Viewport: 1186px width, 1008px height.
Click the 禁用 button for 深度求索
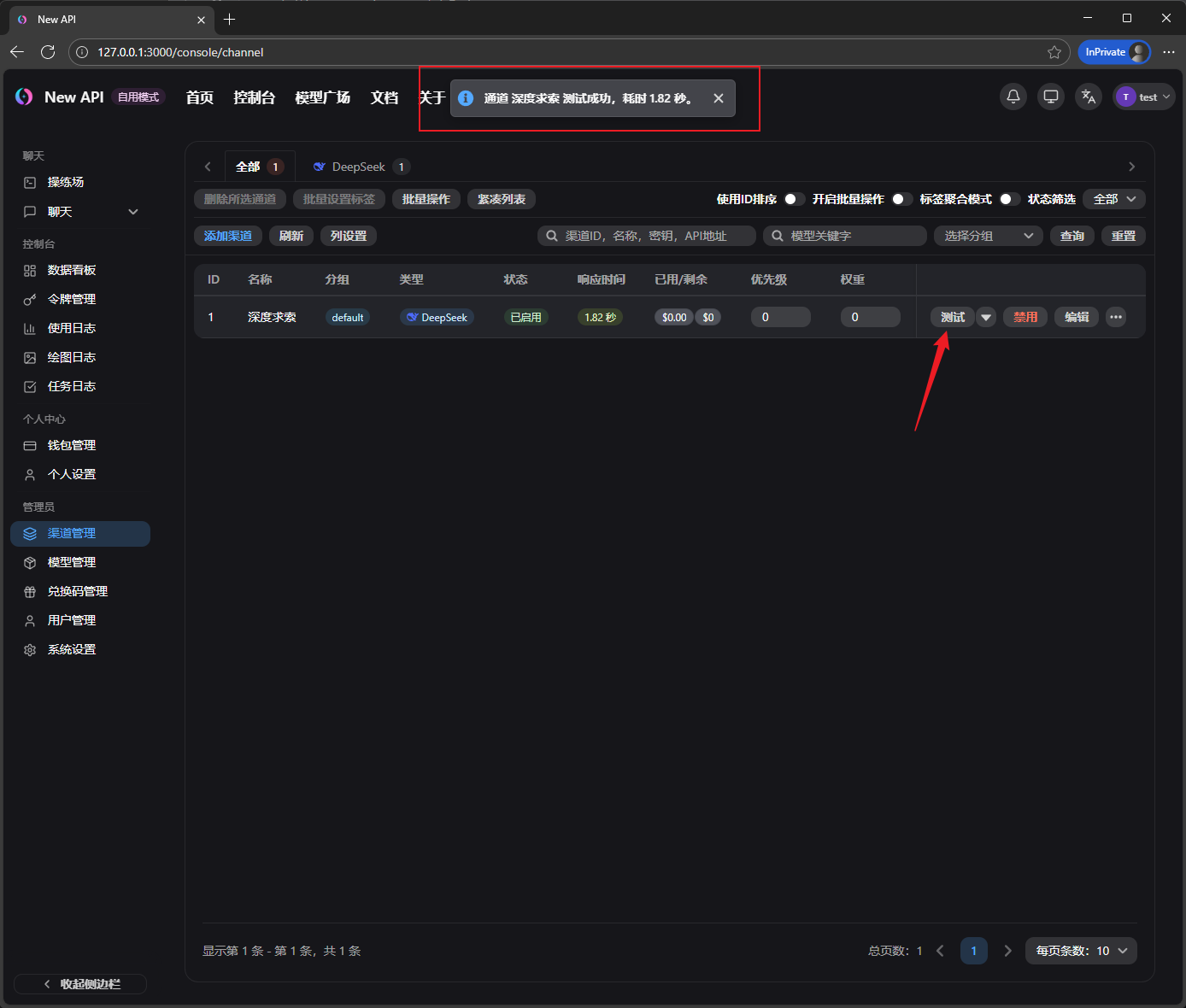point(1025,317)
